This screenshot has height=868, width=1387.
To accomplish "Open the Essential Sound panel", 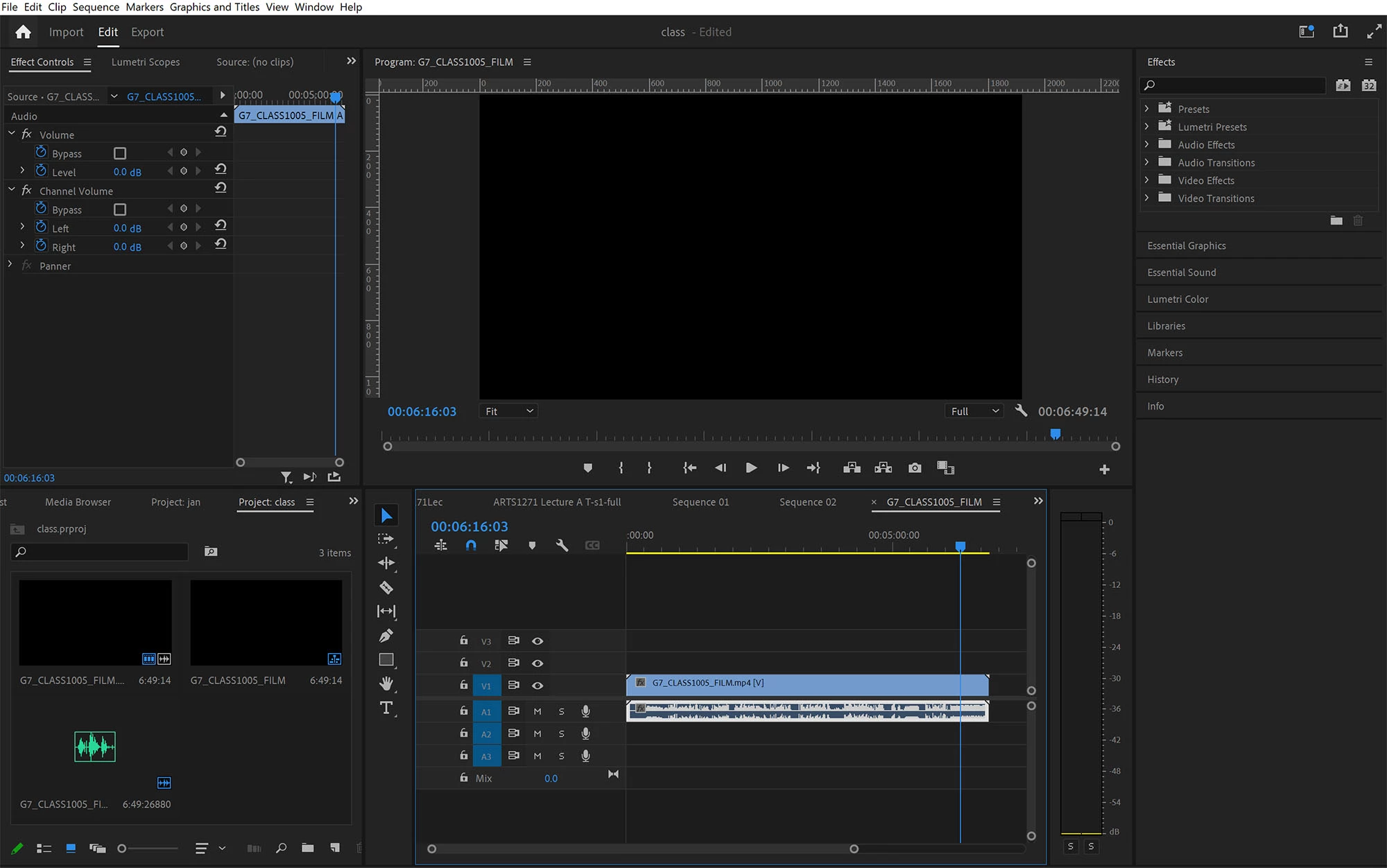I will (1181, 272).
